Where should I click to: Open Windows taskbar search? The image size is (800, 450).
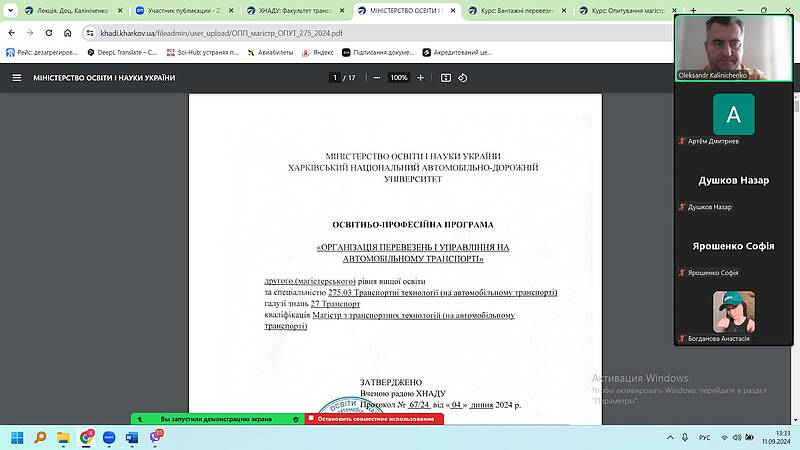(40, 438)
